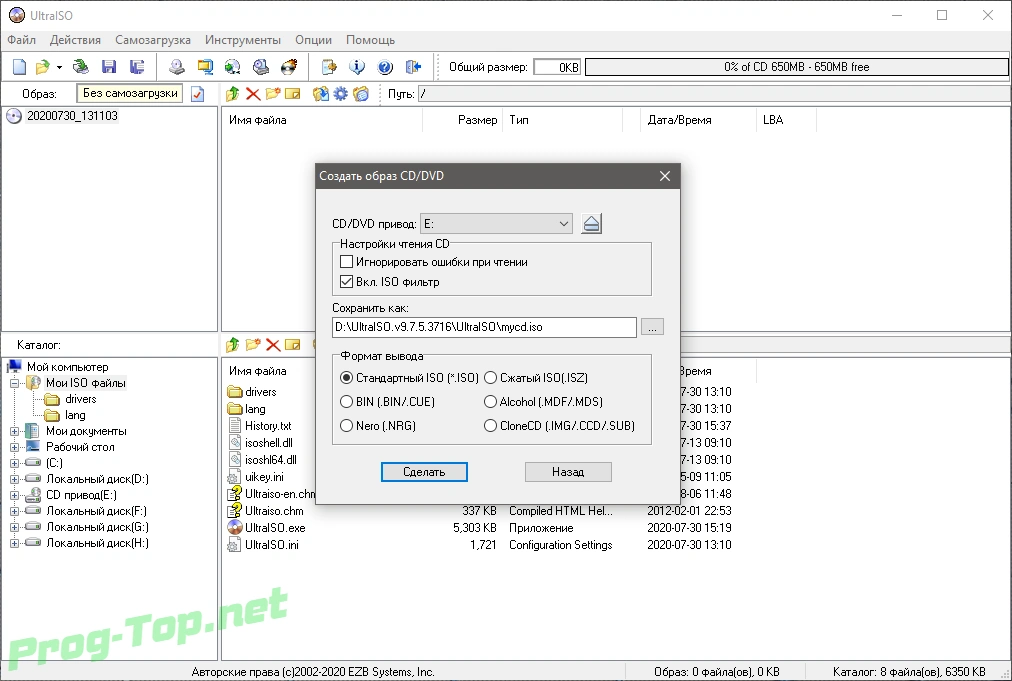The width and height of the screenshot is (1012, 681).
Task: Expand the Мои документы tree node
Action: pyautogui.click(x=14, y=431)
